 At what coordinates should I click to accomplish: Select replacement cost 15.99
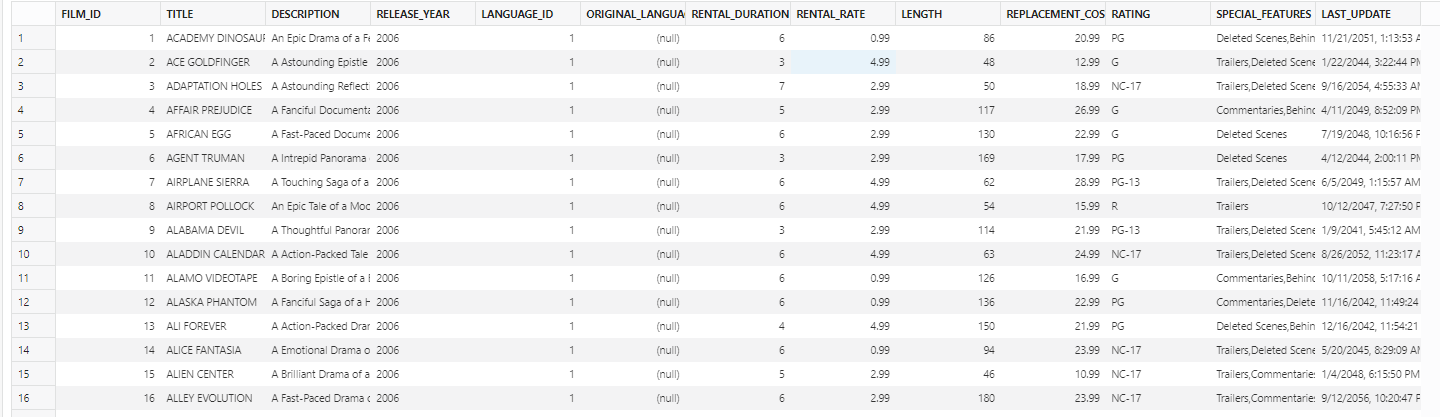click(1052, 206)
